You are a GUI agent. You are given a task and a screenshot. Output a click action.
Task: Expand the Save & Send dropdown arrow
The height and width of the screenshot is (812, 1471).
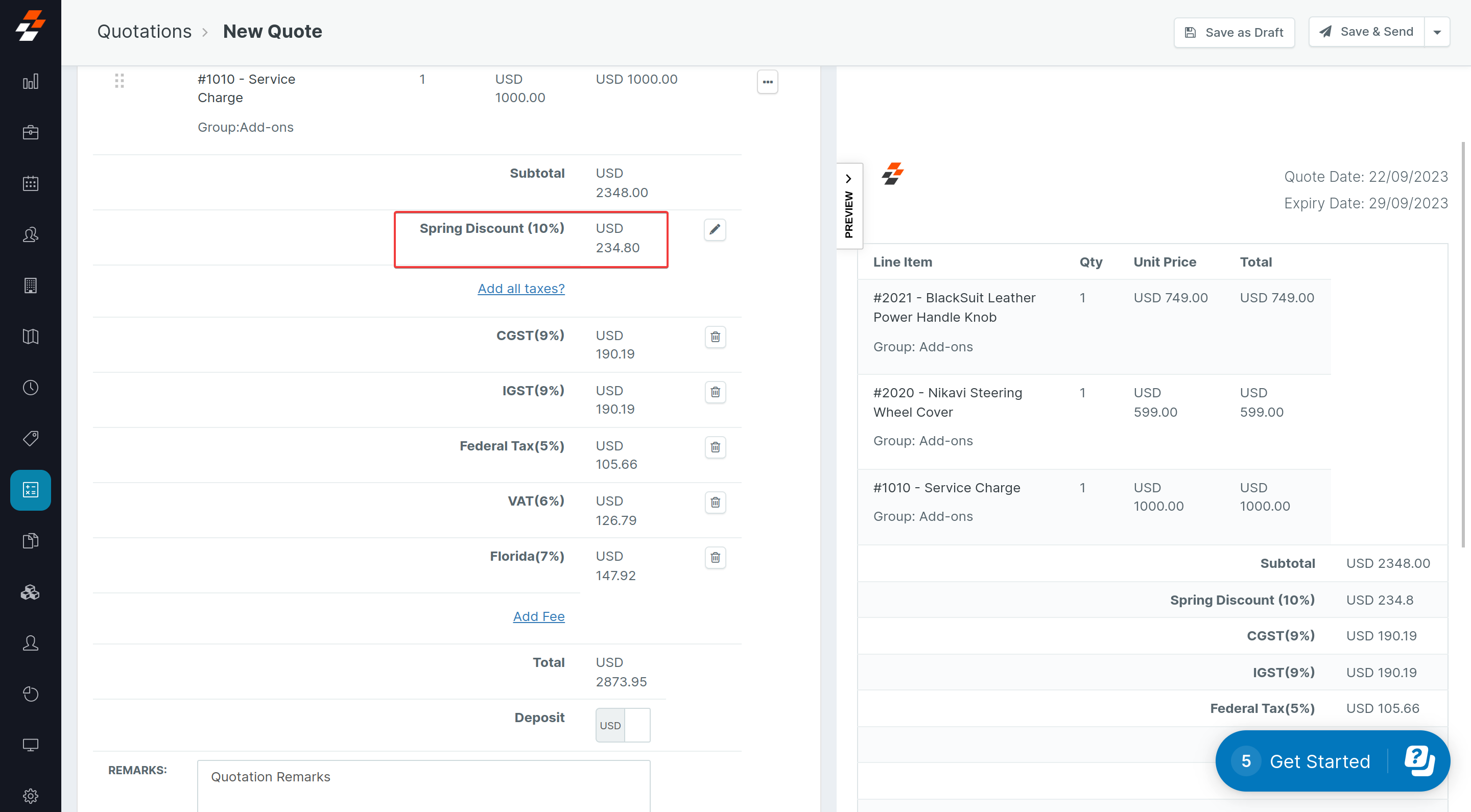pos(1437,33)
